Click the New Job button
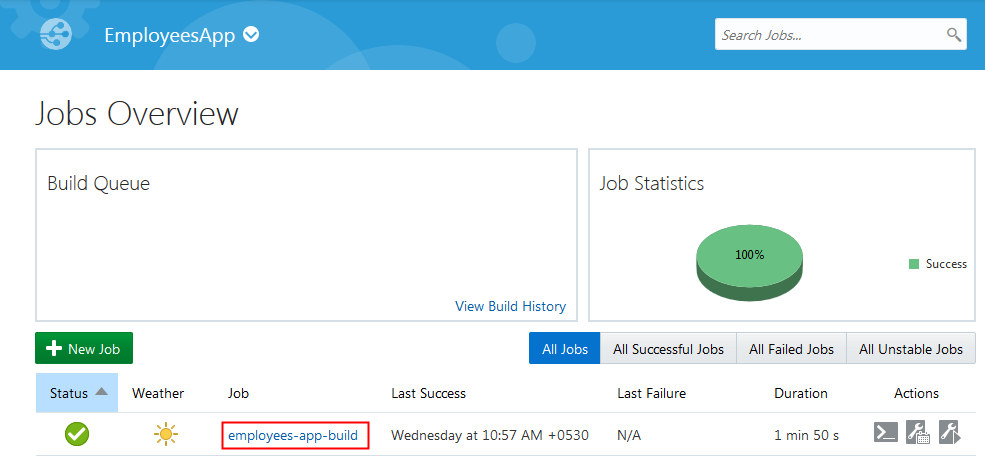Viewport: 985px width, 466px height. pyautogui.click(x=84, y=348)
